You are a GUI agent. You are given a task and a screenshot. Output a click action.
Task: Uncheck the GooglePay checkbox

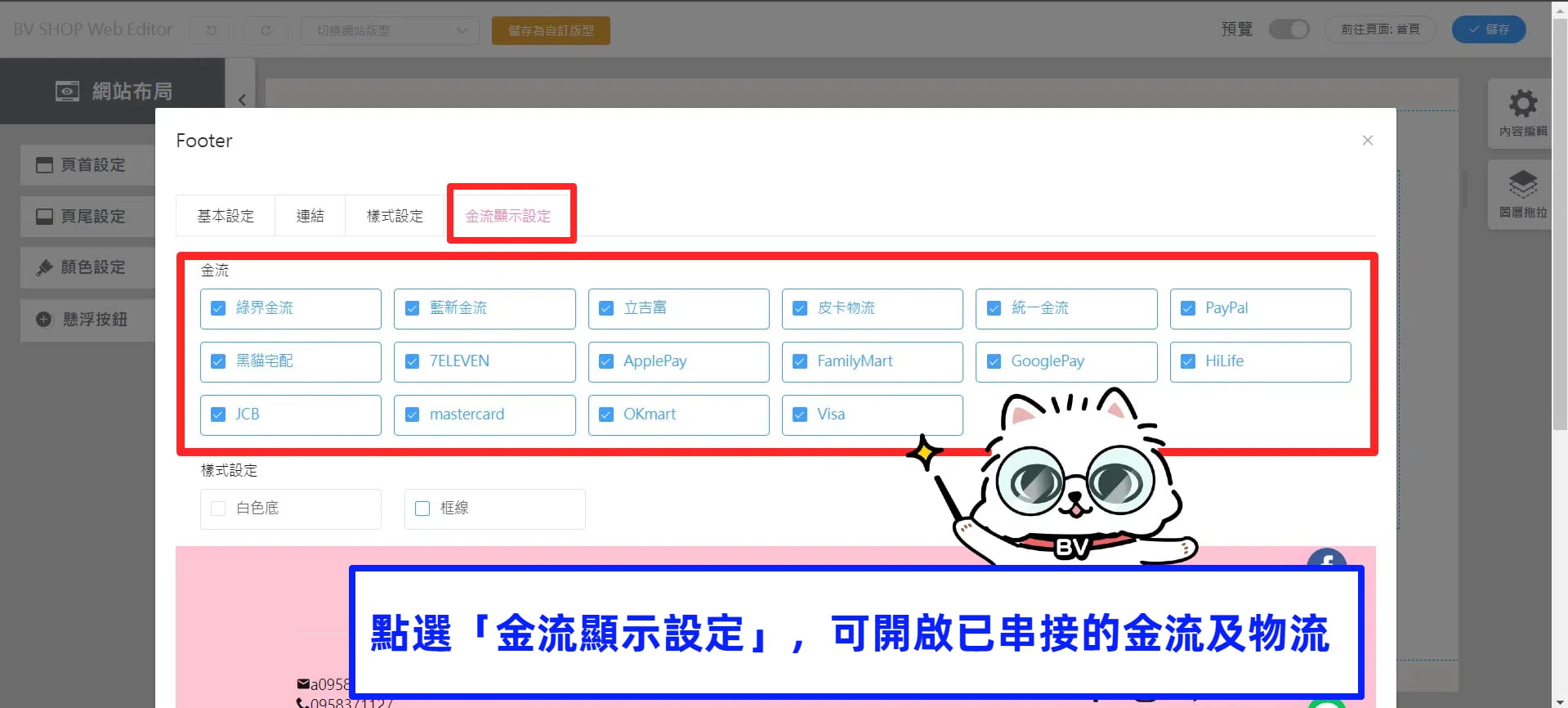[994, 361]
